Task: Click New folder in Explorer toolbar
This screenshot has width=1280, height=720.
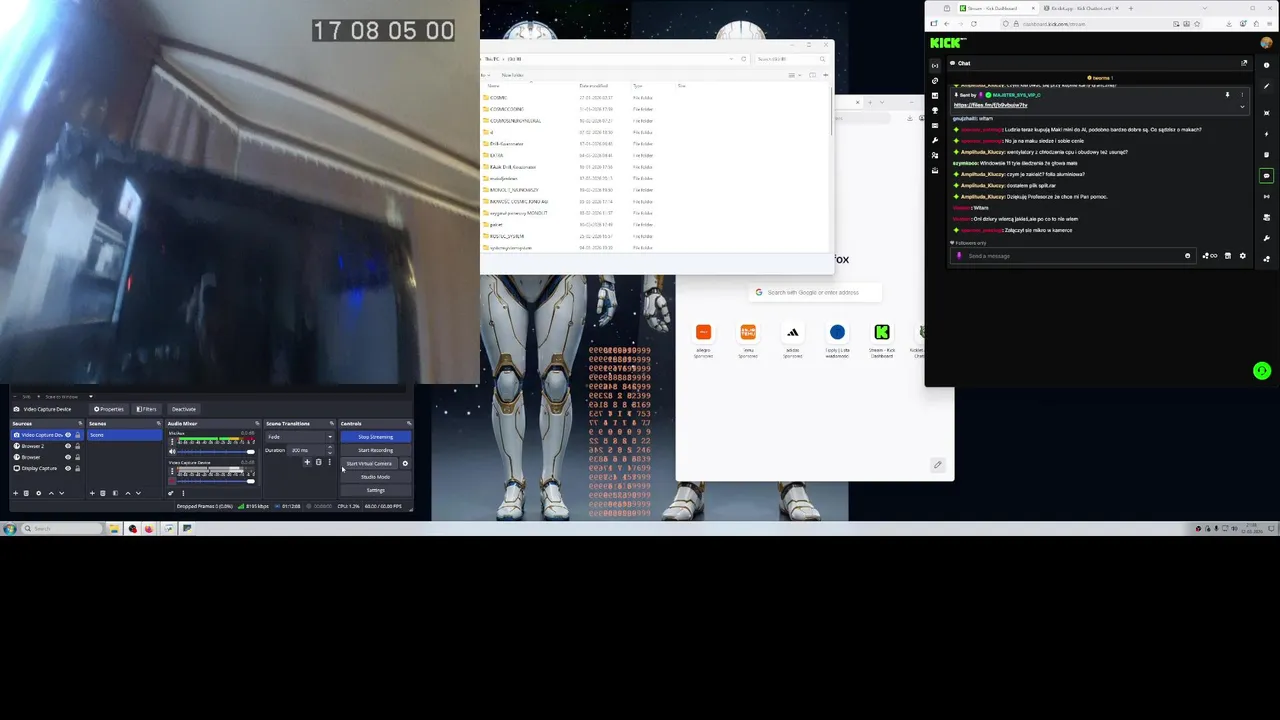Action: (x=513, y=75)
